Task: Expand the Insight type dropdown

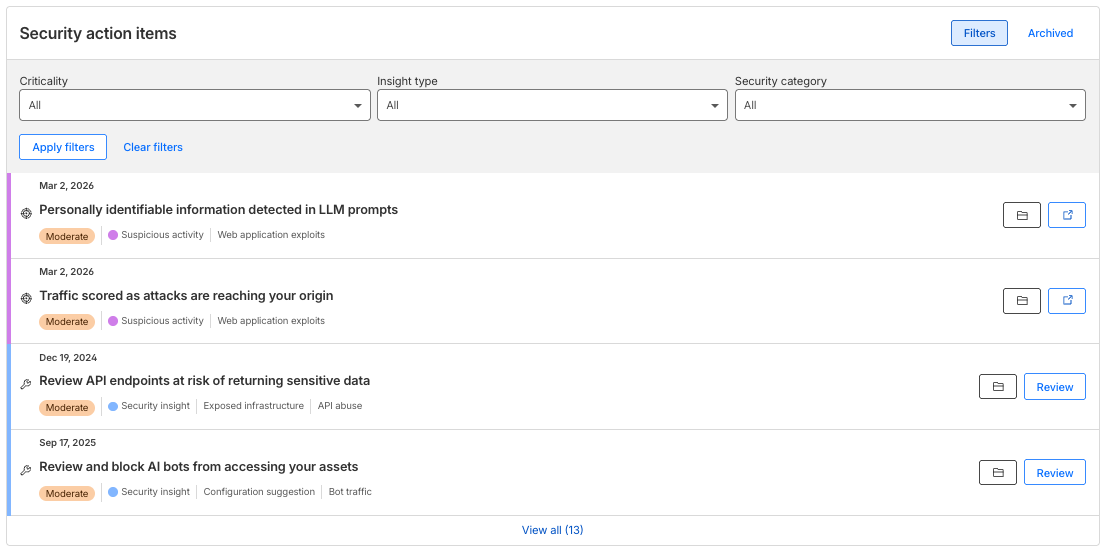Action: point(552,105)
